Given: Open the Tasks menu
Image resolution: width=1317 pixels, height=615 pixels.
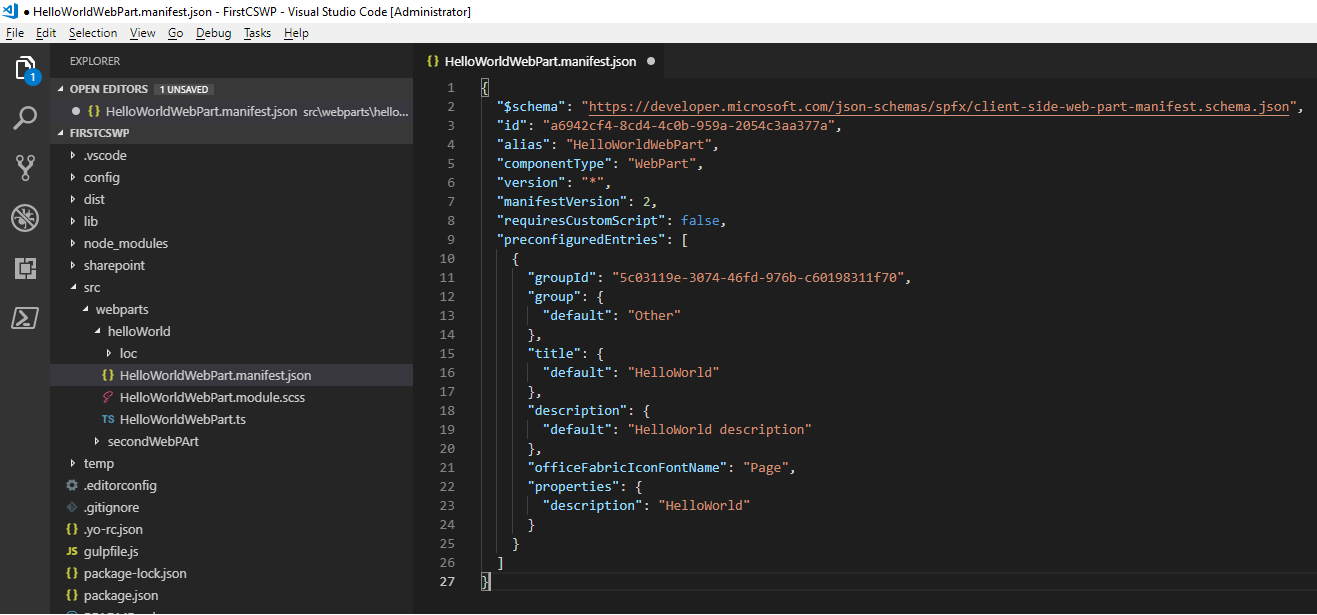Looking at the screenshot, I should pyautogui.click(x=256, y=33).
